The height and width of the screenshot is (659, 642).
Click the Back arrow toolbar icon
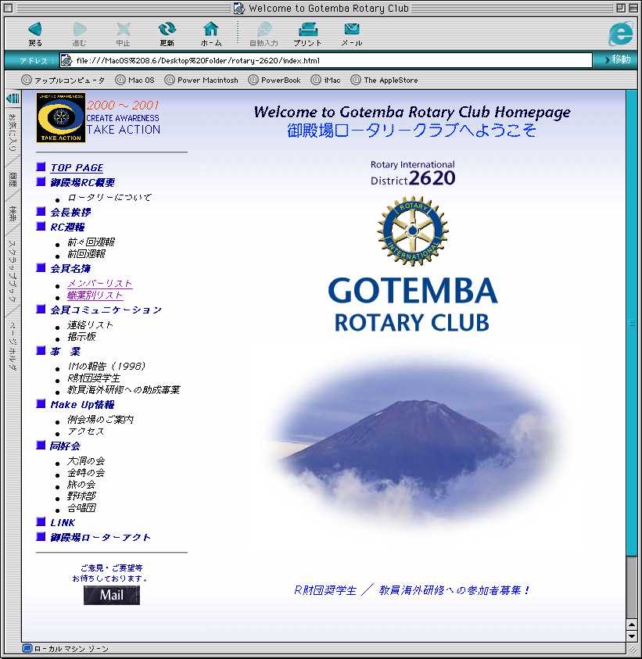(35, 29)
